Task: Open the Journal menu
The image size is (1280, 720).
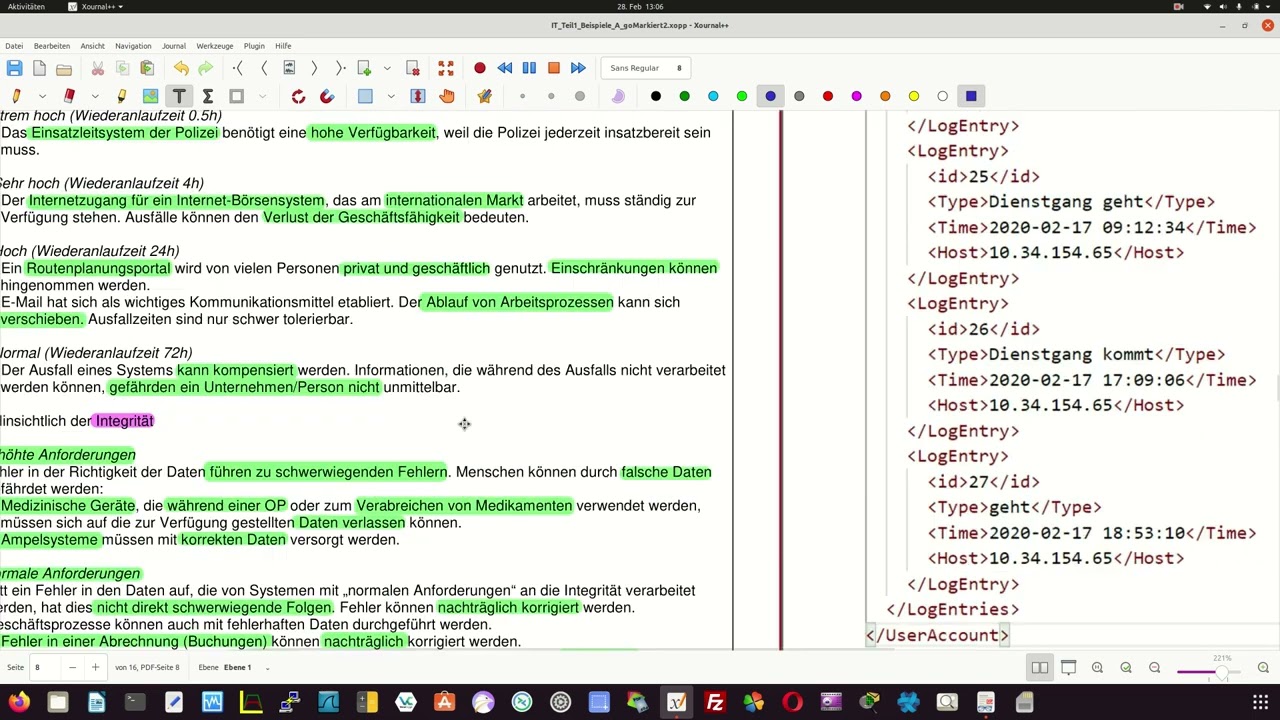Action: coord(174,46)
